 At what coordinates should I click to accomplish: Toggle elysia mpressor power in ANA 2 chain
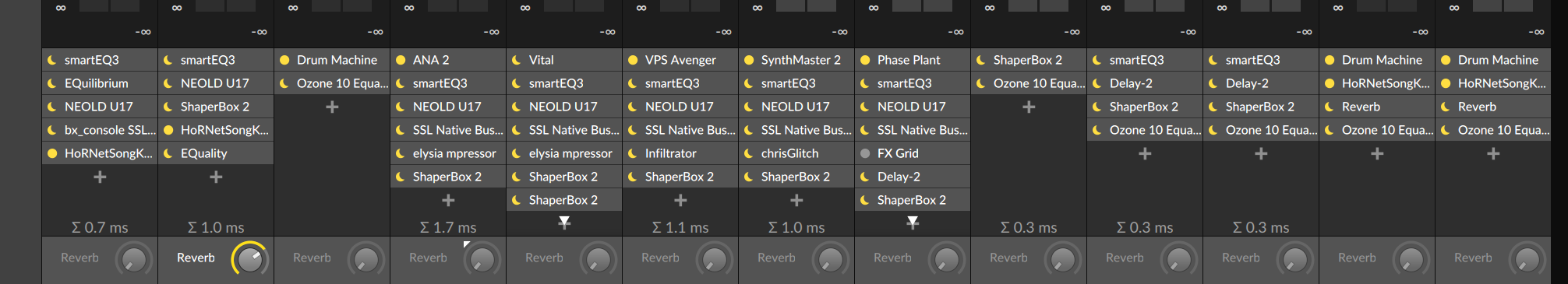(x=401, y=153)
